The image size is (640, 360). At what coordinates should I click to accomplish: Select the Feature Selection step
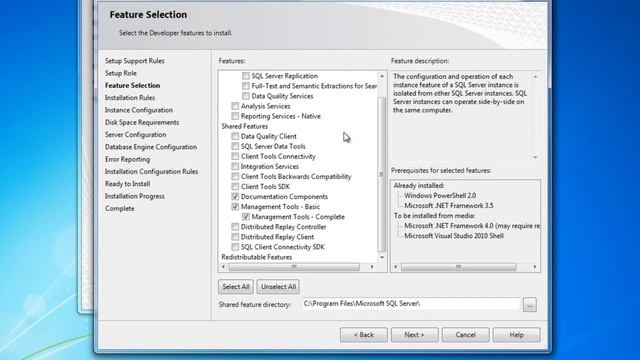(133, 85)
